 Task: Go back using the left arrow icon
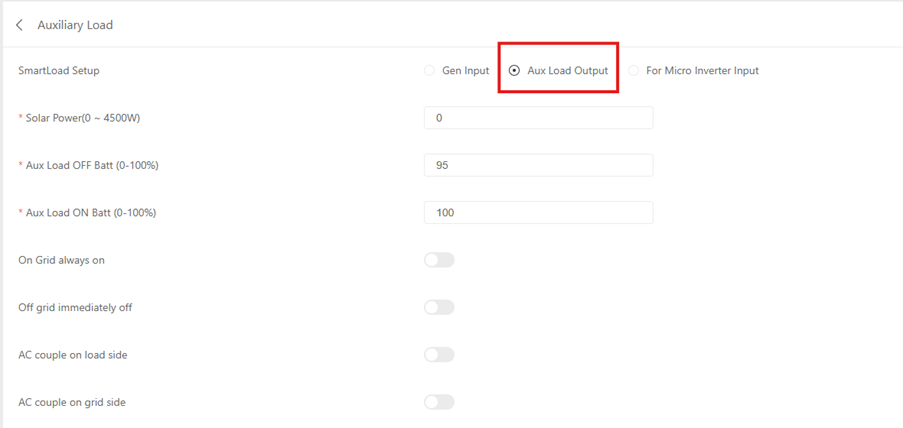point(20,25)
